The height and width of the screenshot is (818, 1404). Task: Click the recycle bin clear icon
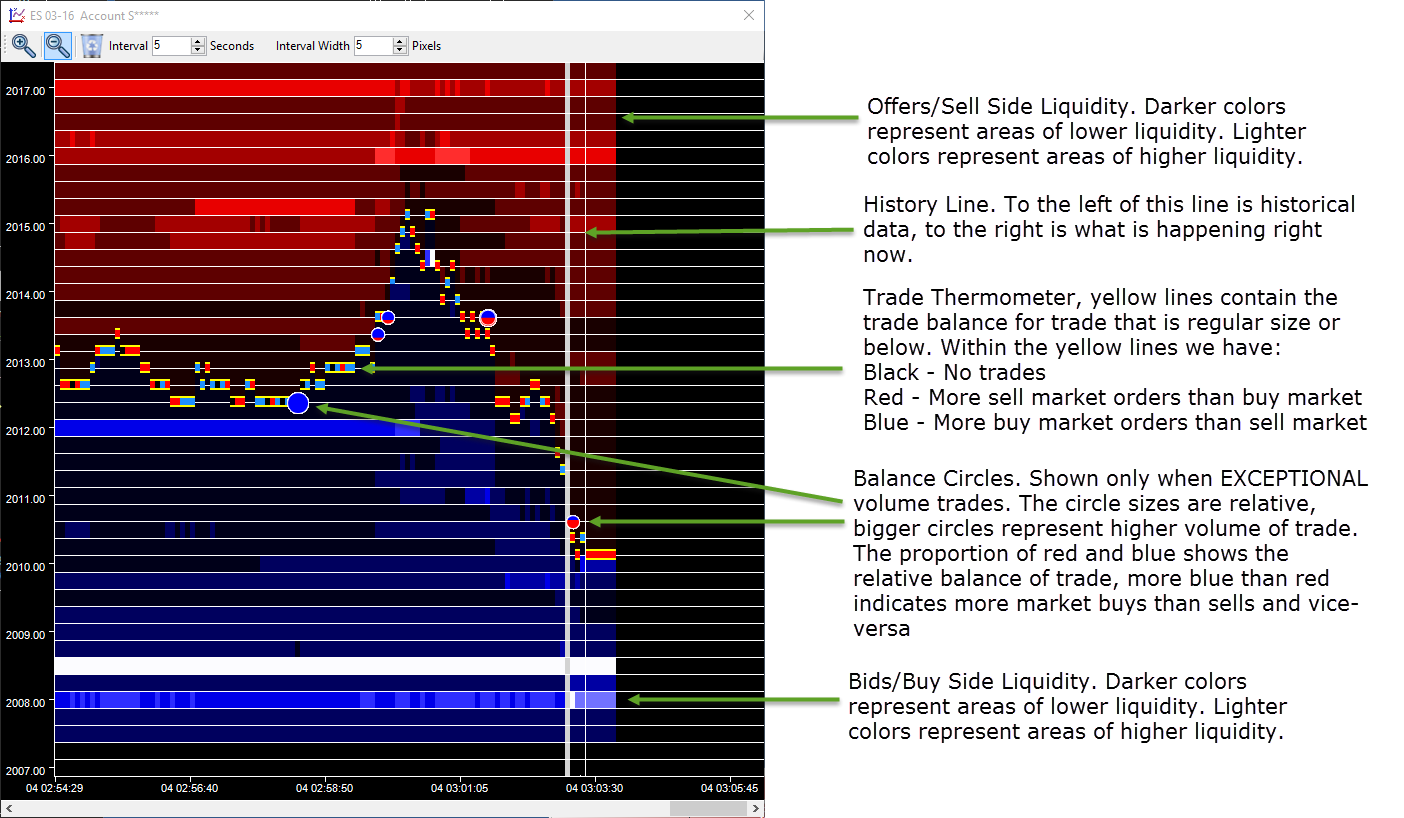(x=92, y=45)
